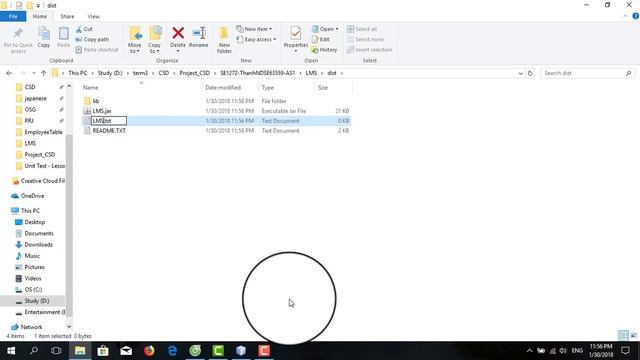Open CSD in Quick access
This screenshot has height=360, width=640.
click(30, 87)
